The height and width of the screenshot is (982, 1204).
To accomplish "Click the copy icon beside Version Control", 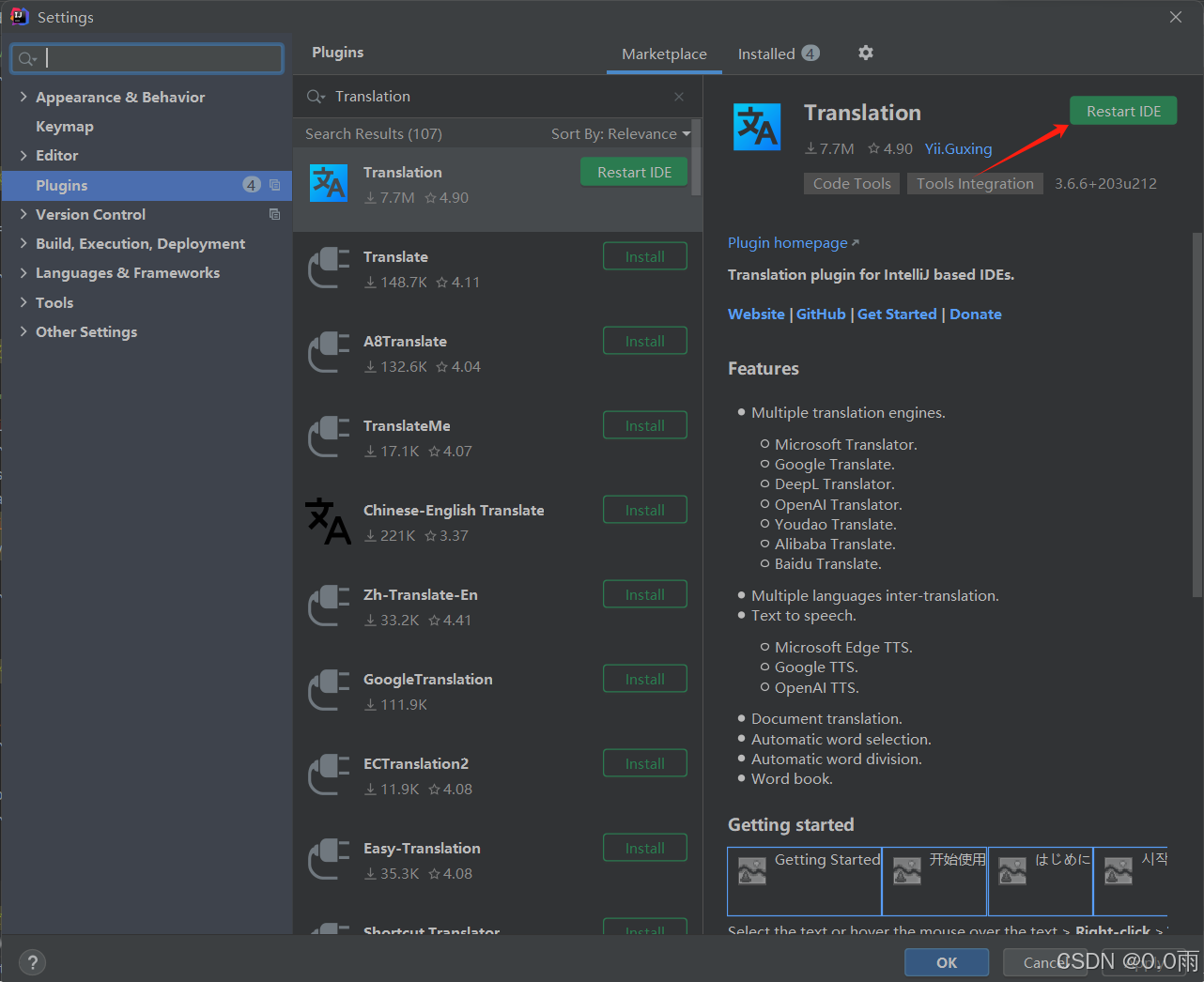I will (x=275, y=214).
